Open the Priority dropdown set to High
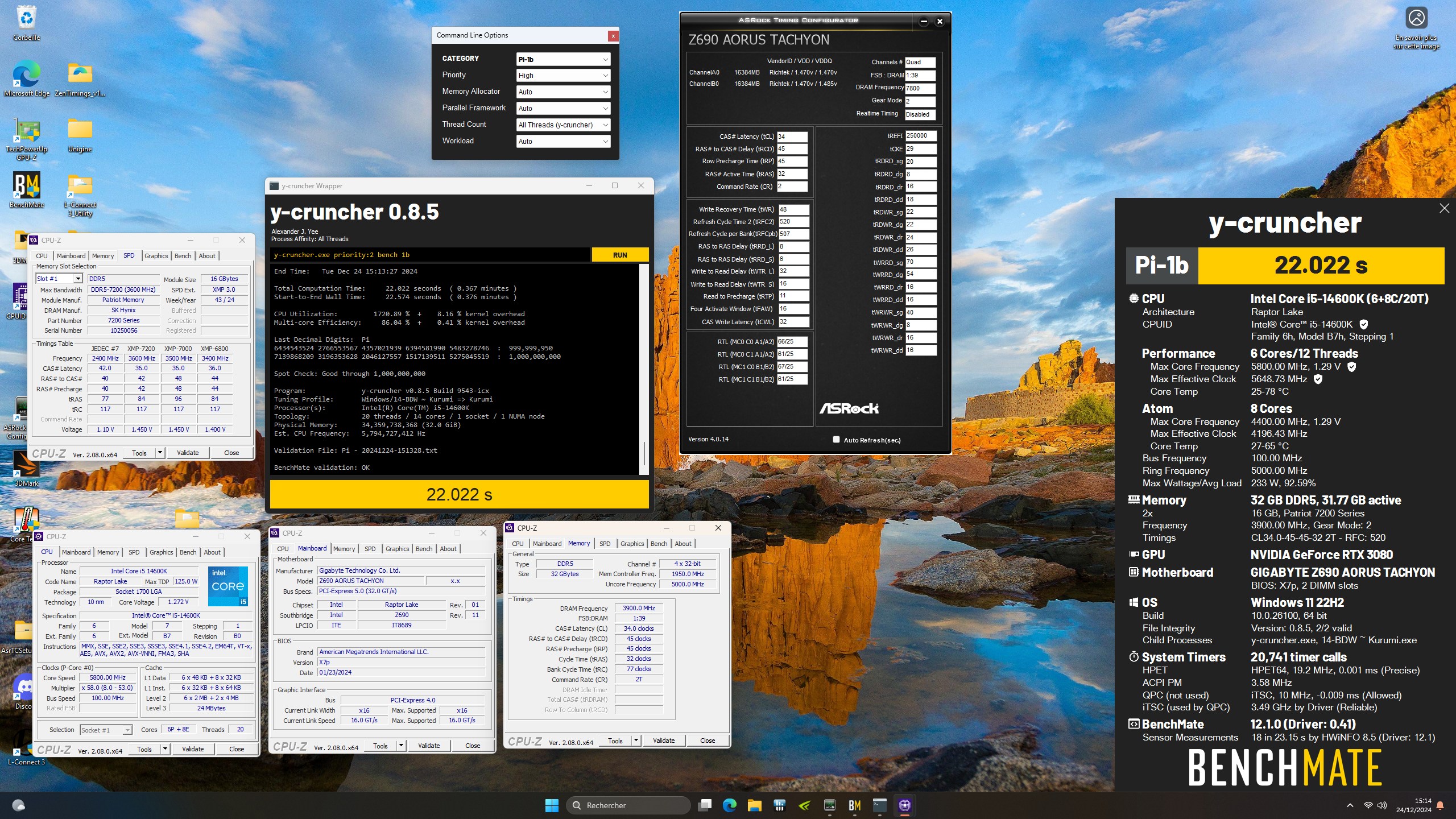This screenshot has height=819, width=1456. (563, 75)
